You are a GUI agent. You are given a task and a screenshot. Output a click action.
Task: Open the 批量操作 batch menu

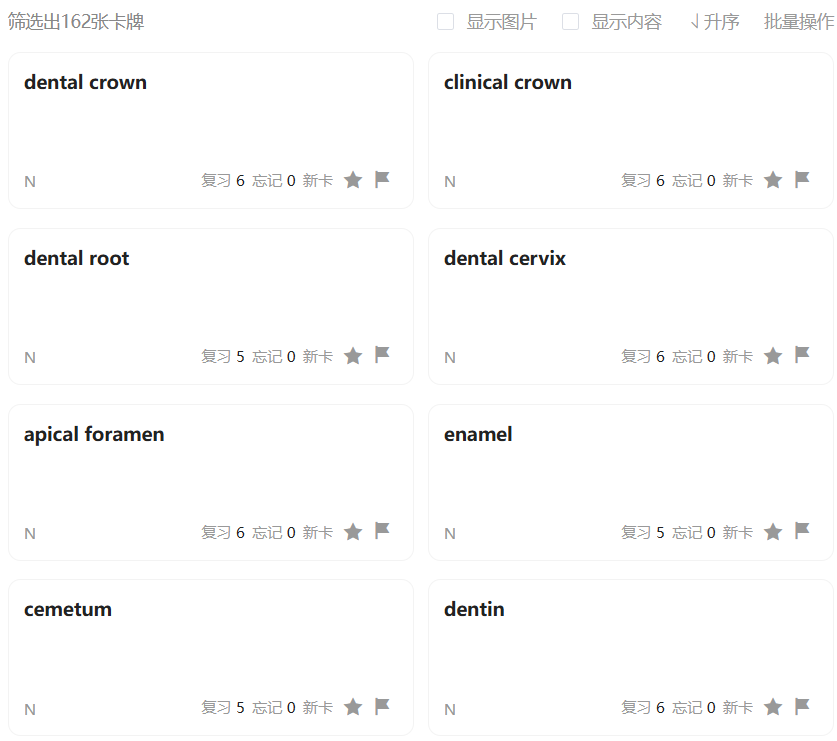tap(799, 22)
